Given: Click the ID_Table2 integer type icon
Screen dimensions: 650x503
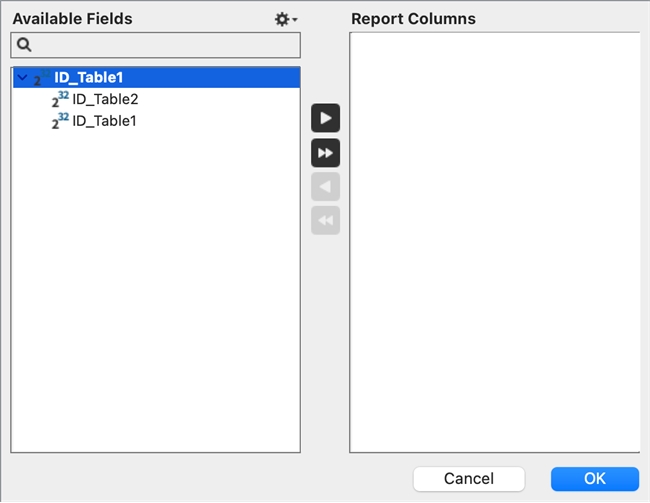Looking at the screenshot, I should [x=60, y=99].
